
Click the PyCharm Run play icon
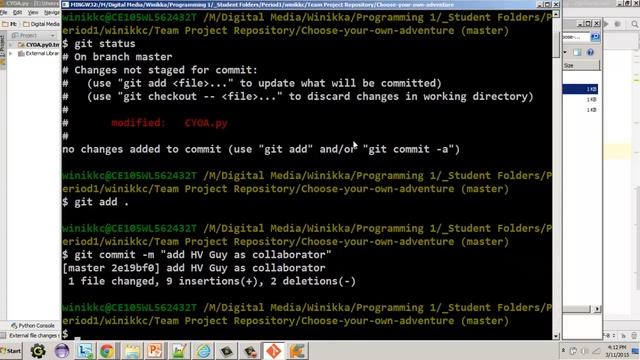click(606, 24)
